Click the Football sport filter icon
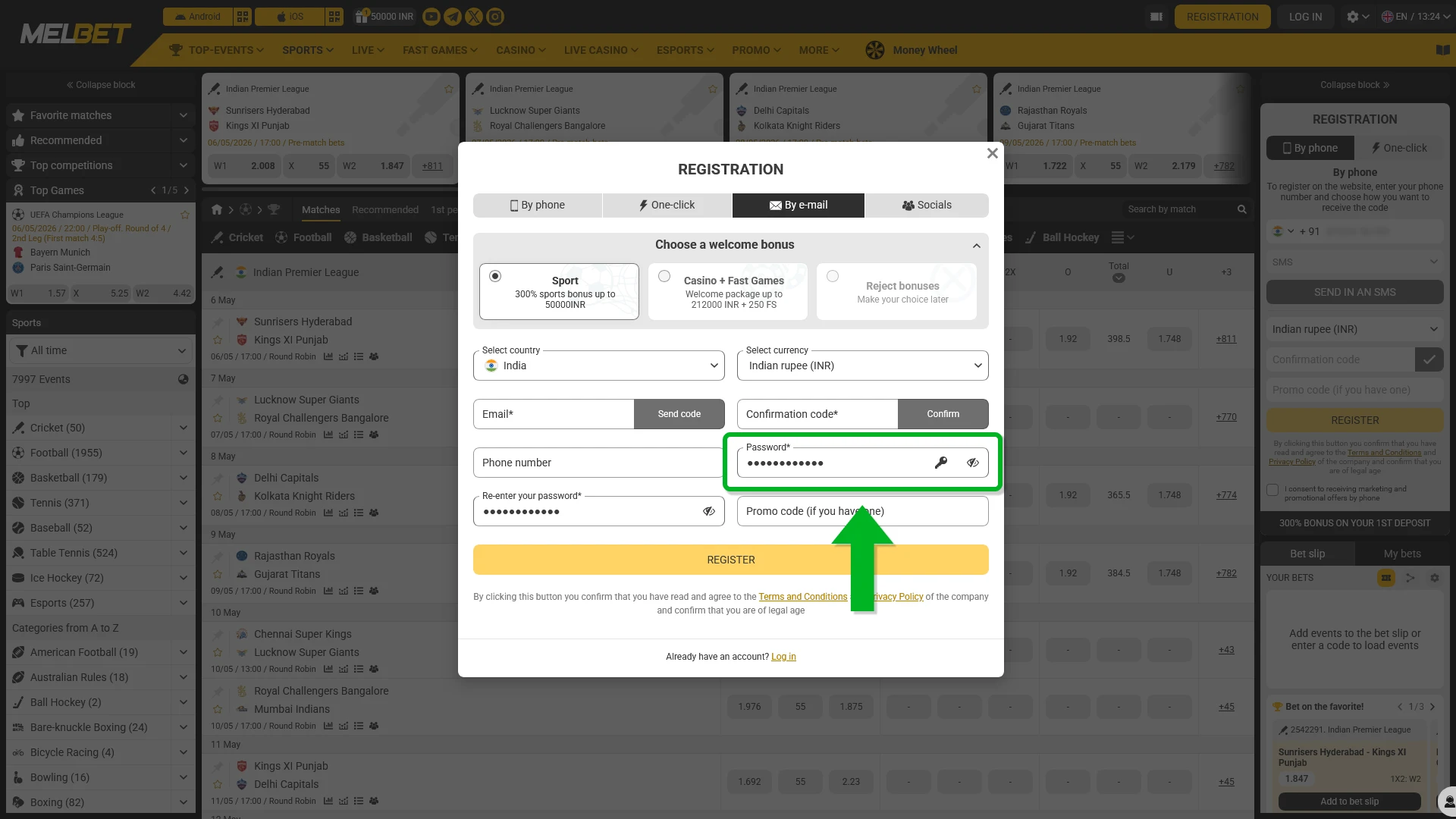 [281, 237]
